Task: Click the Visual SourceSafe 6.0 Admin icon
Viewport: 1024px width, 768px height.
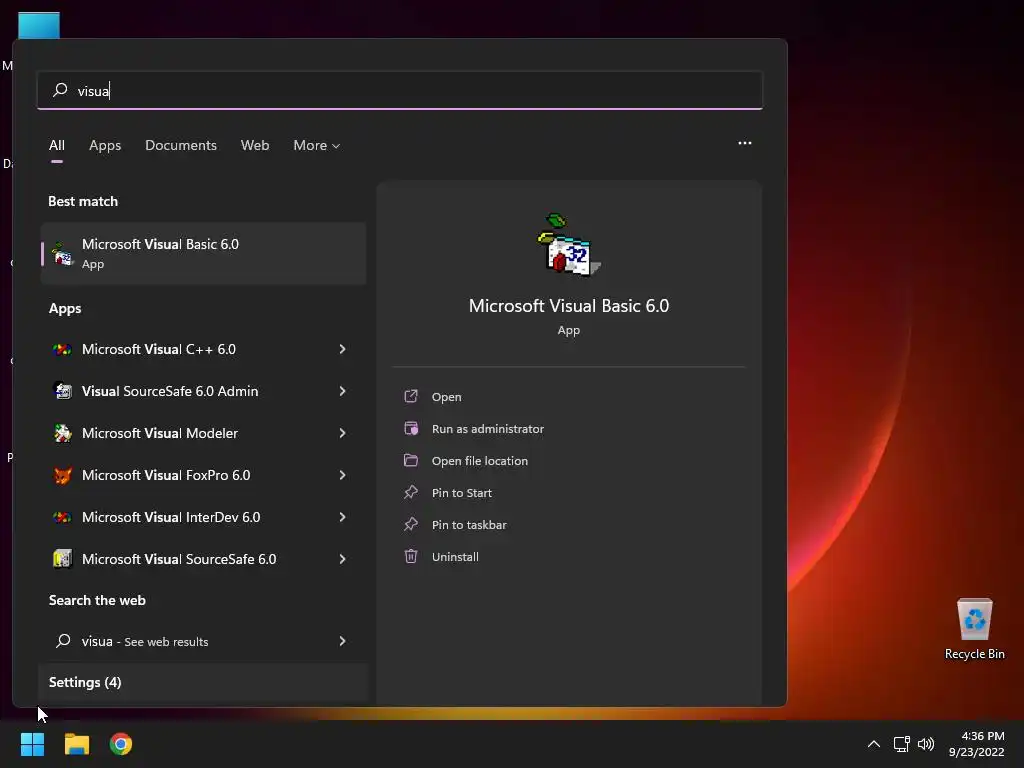Action: point(62,391)
